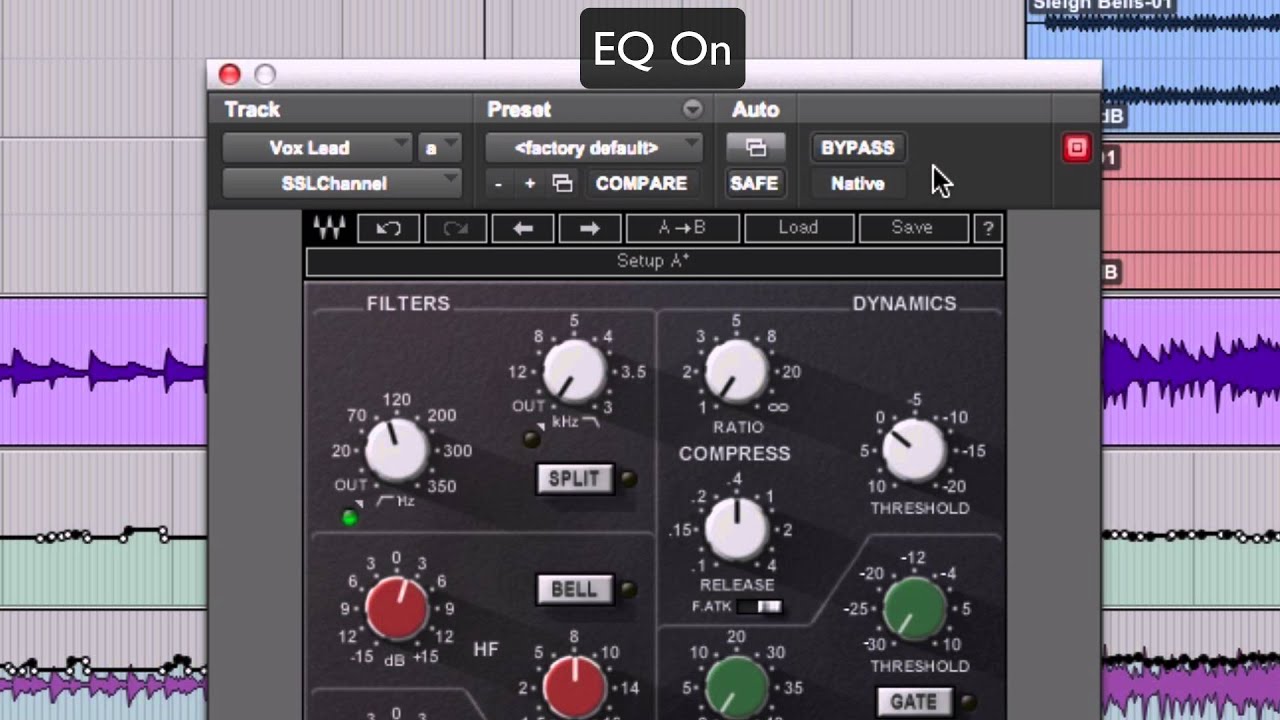Toggle automation SAFE button
Screen dimensions: 1280x720
tap(754, 184)
